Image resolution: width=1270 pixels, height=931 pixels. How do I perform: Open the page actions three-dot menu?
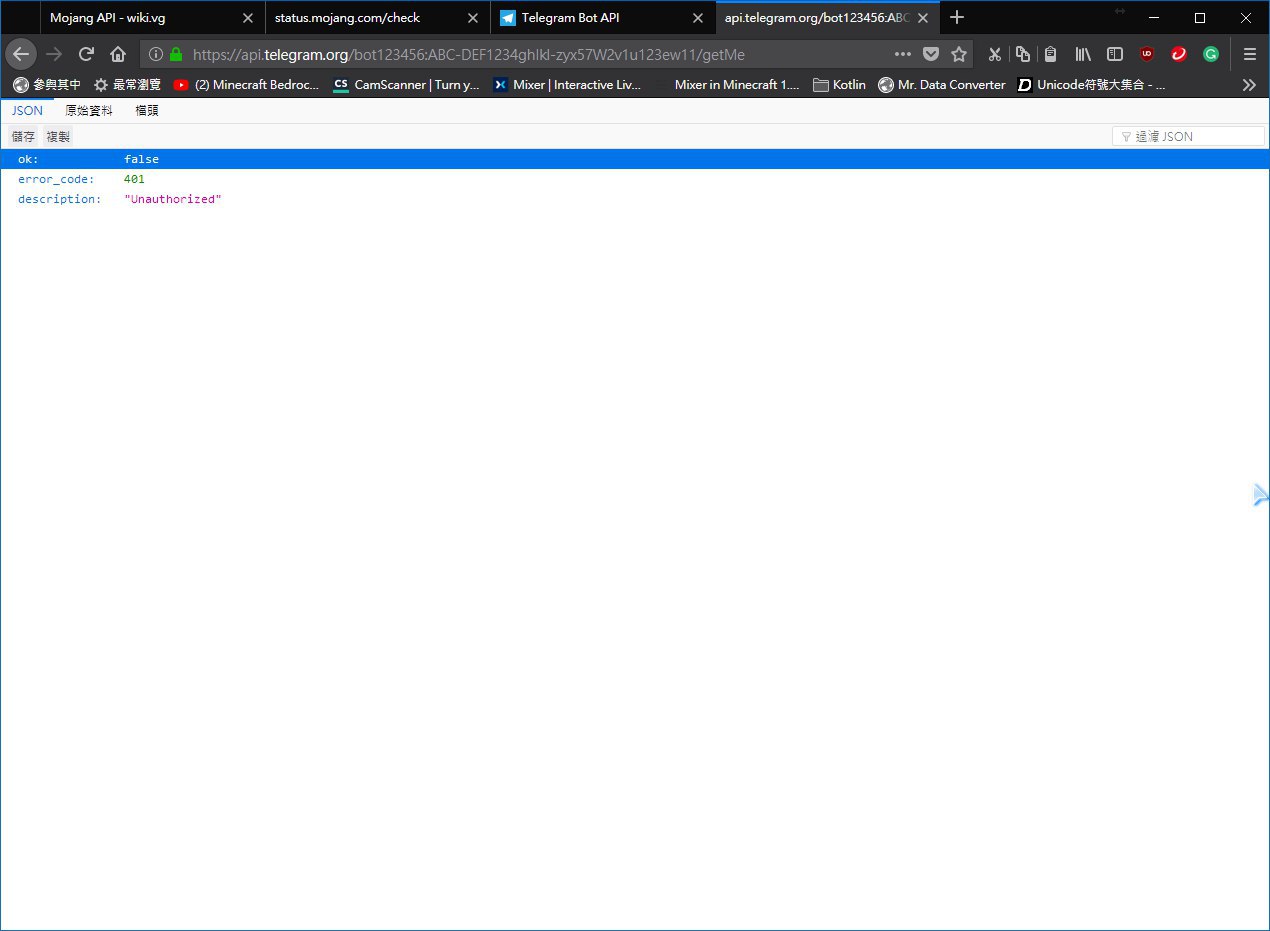902,55
